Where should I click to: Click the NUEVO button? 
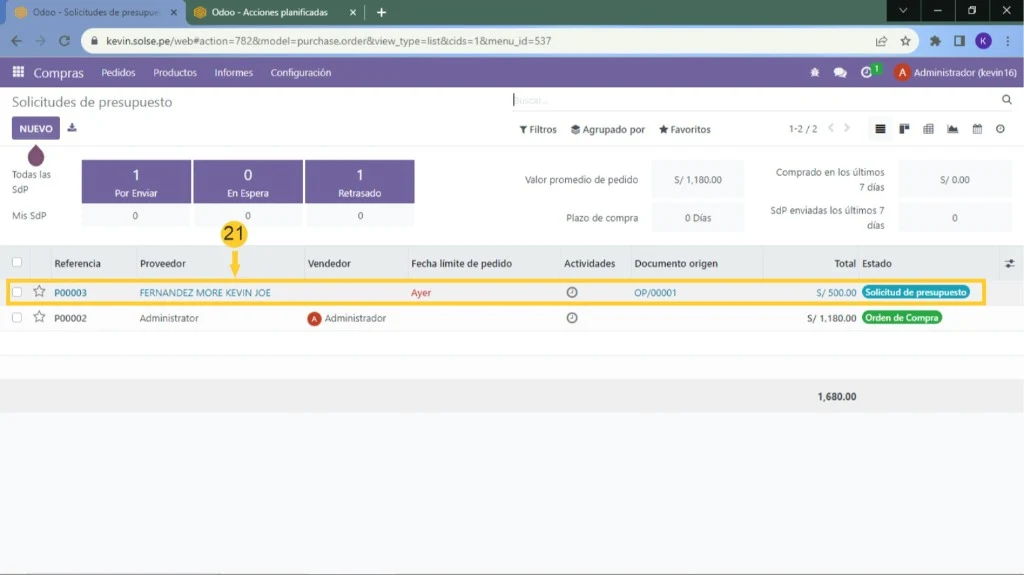point(36,129)
